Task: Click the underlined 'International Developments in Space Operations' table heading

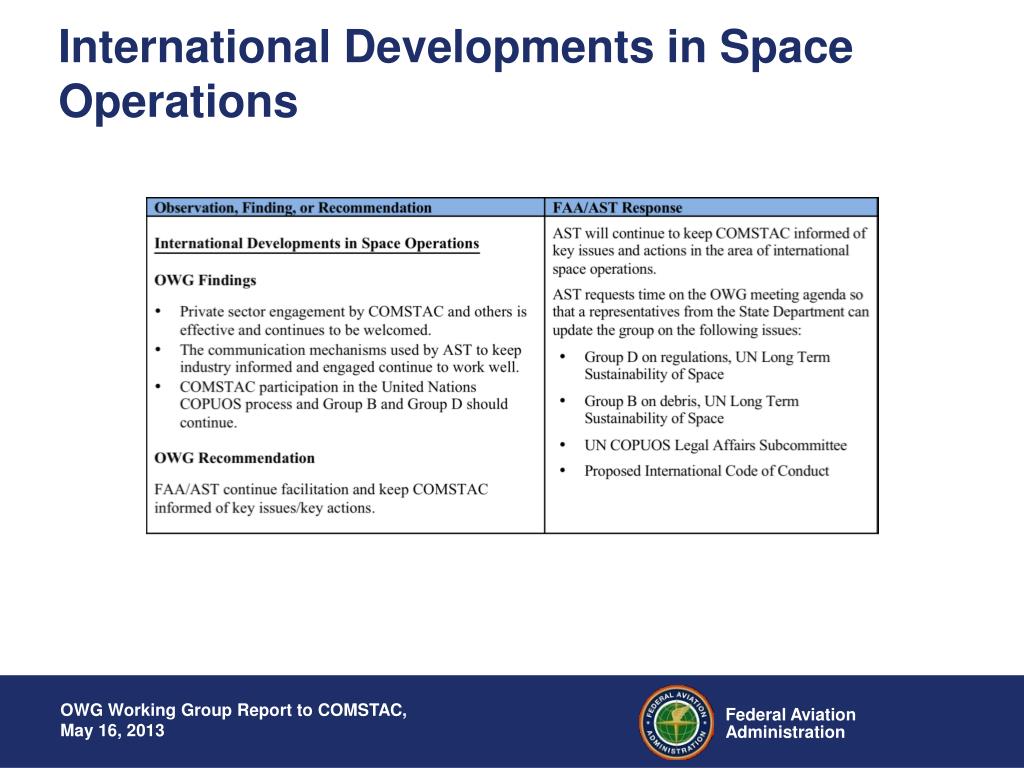Action: pyautogui.click(x=317, y=244)
